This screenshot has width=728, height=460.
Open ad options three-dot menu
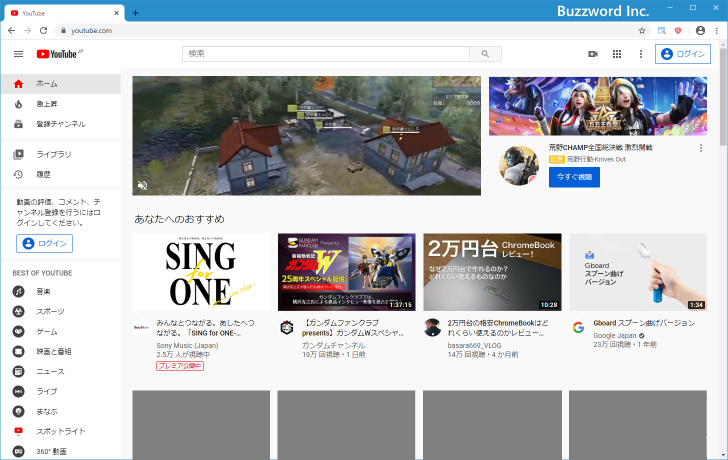701,148
